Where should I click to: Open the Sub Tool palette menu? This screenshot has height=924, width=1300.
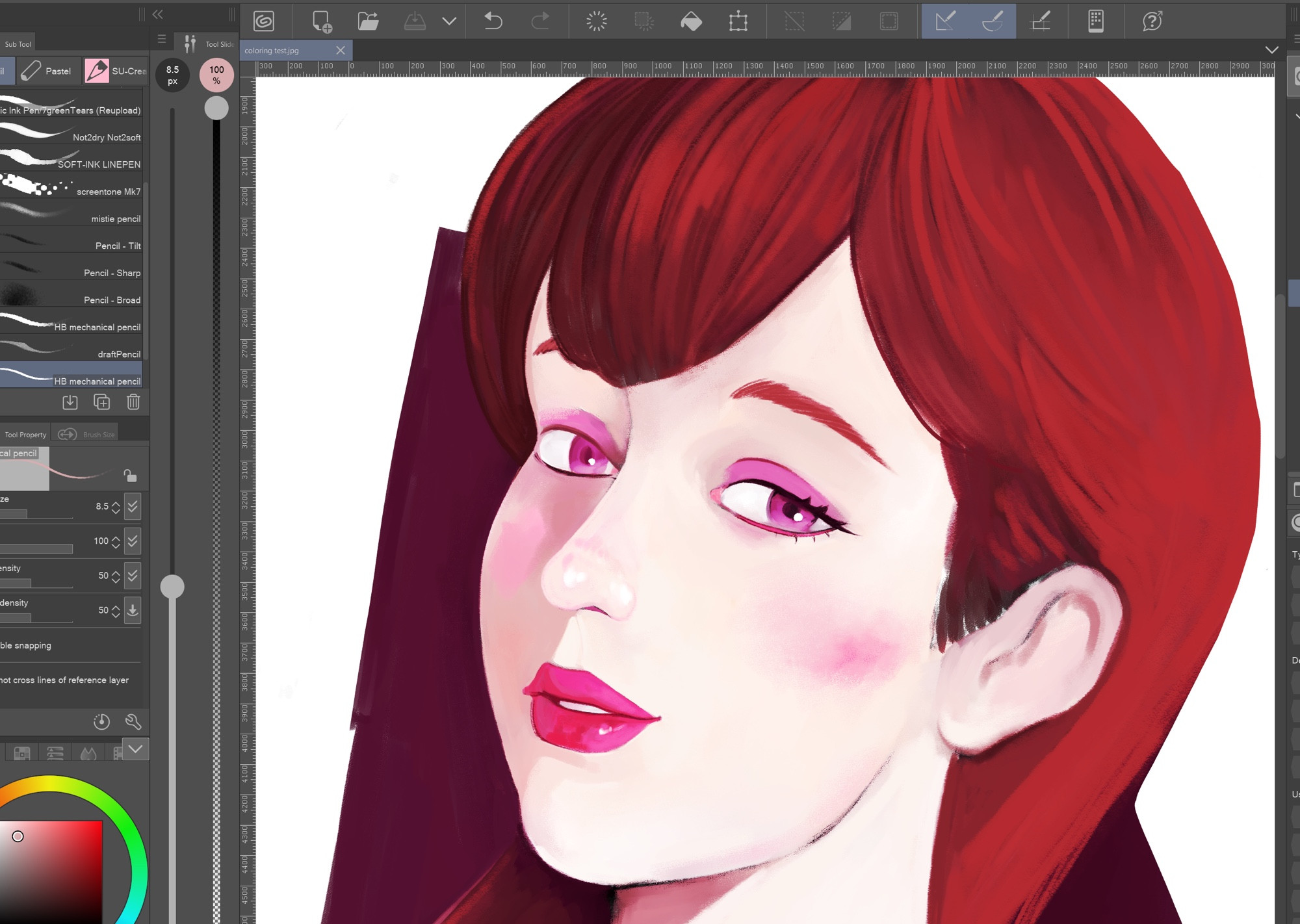(x=162, y=39)
